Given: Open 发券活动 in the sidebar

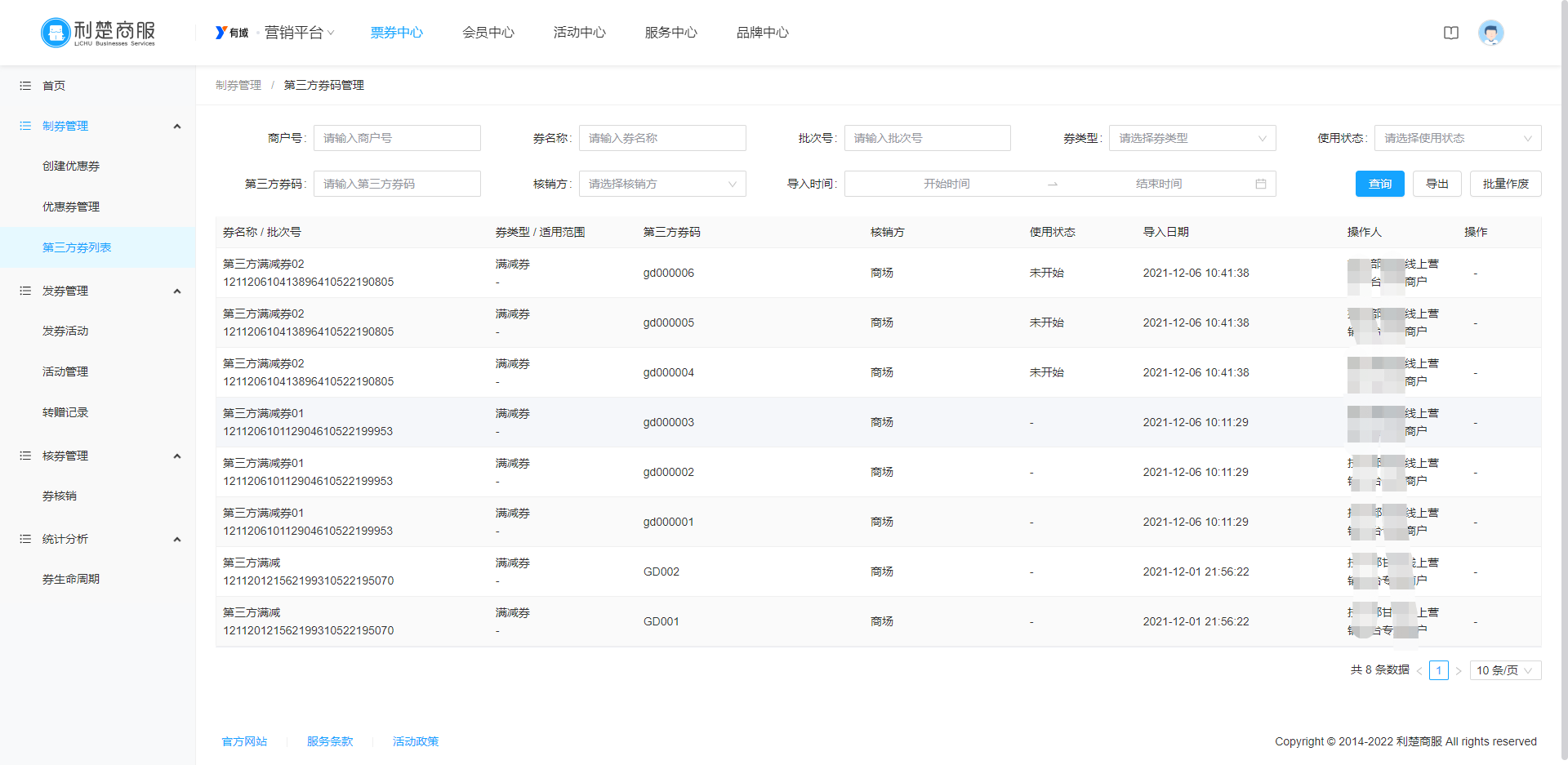Looking at the screenshot, I should (x=65, y=331).
